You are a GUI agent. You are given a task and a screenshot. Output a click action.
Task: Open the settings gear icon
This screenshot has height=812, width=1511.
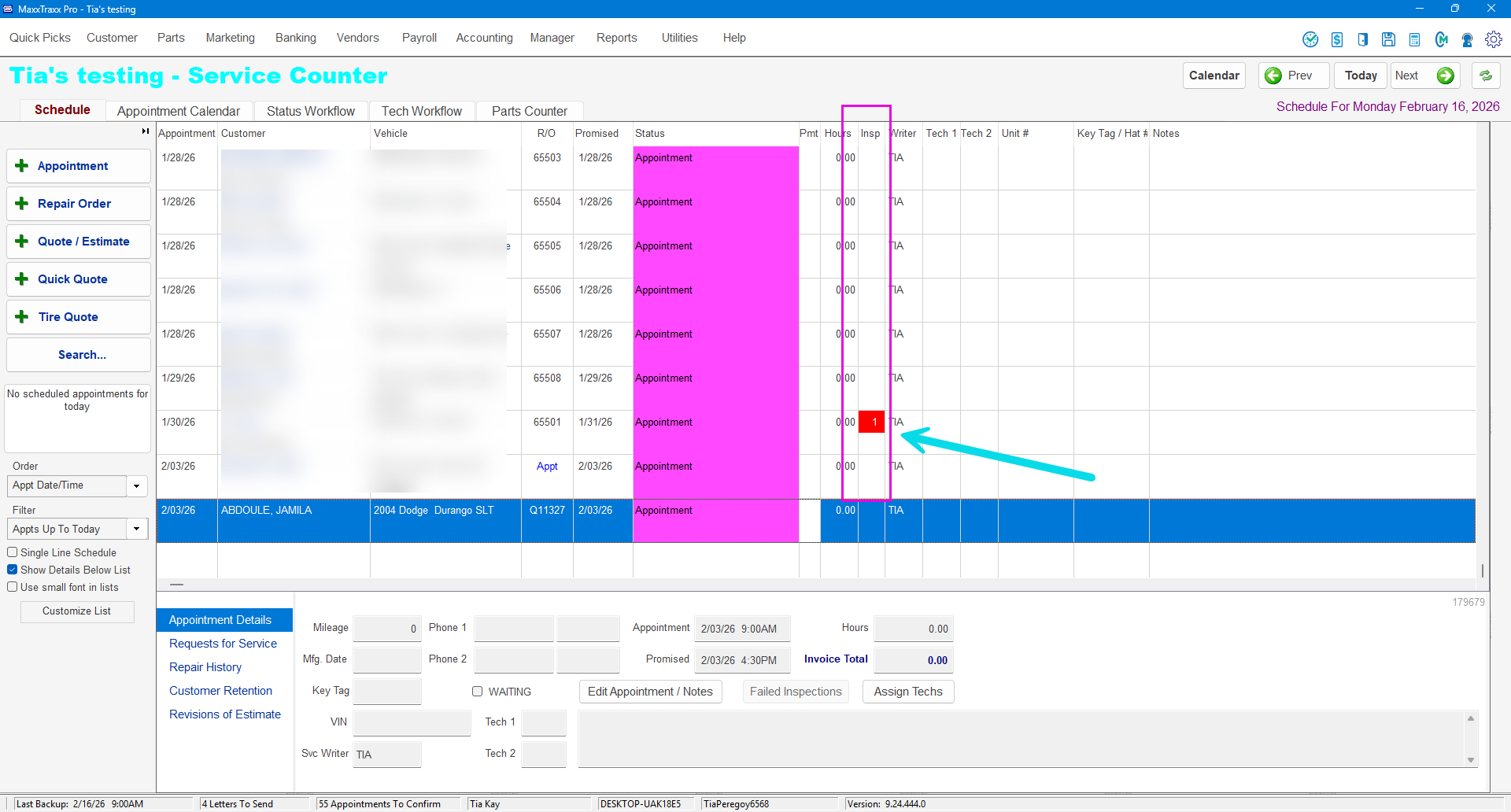point(1493,39)
